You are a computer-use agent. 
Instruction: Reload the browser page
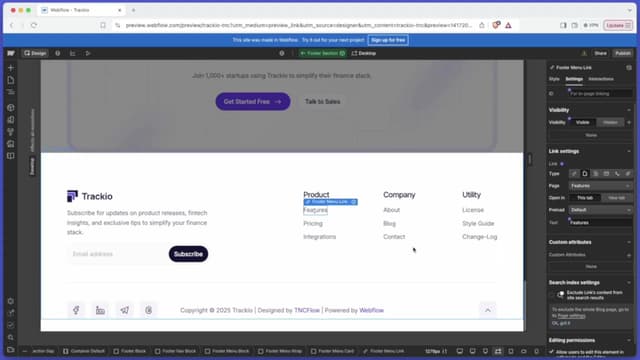pyautogui.click(x=34, y=25)
